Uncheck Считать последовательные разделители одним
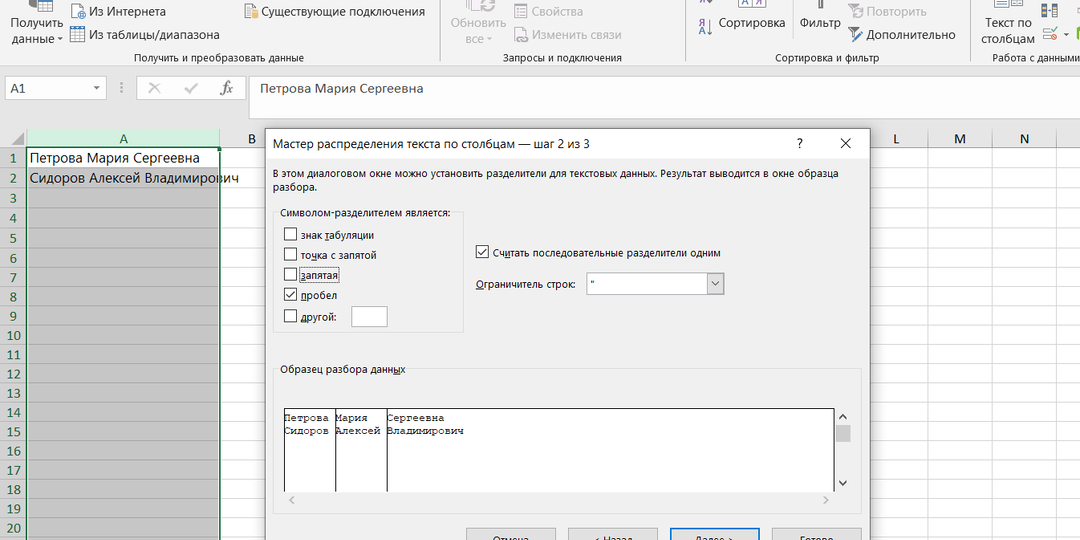 [482, 252]
